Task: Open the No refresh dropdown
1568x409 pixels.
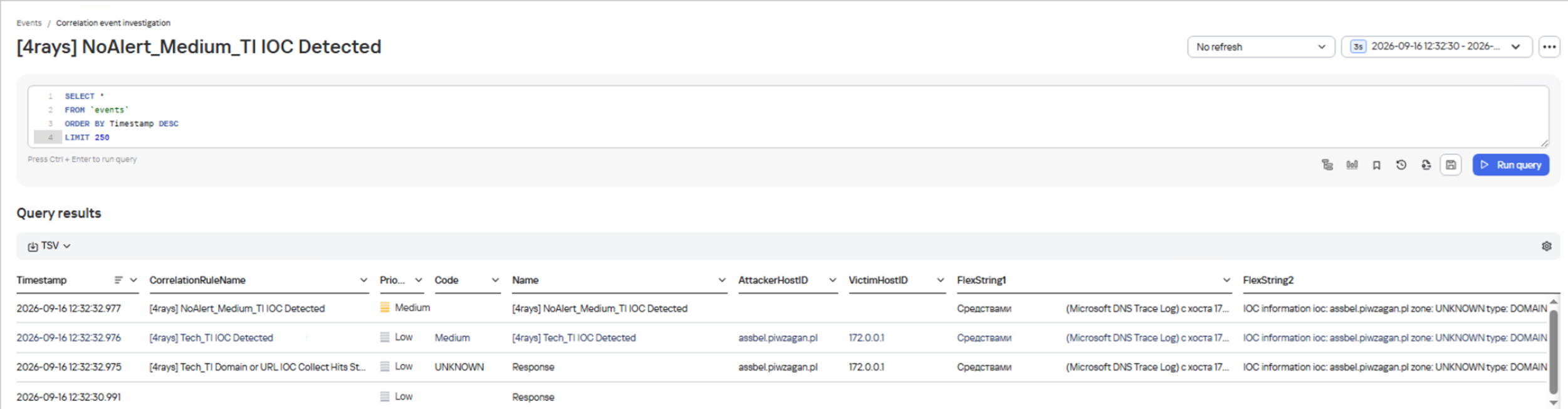Action: click(1261, 47)
